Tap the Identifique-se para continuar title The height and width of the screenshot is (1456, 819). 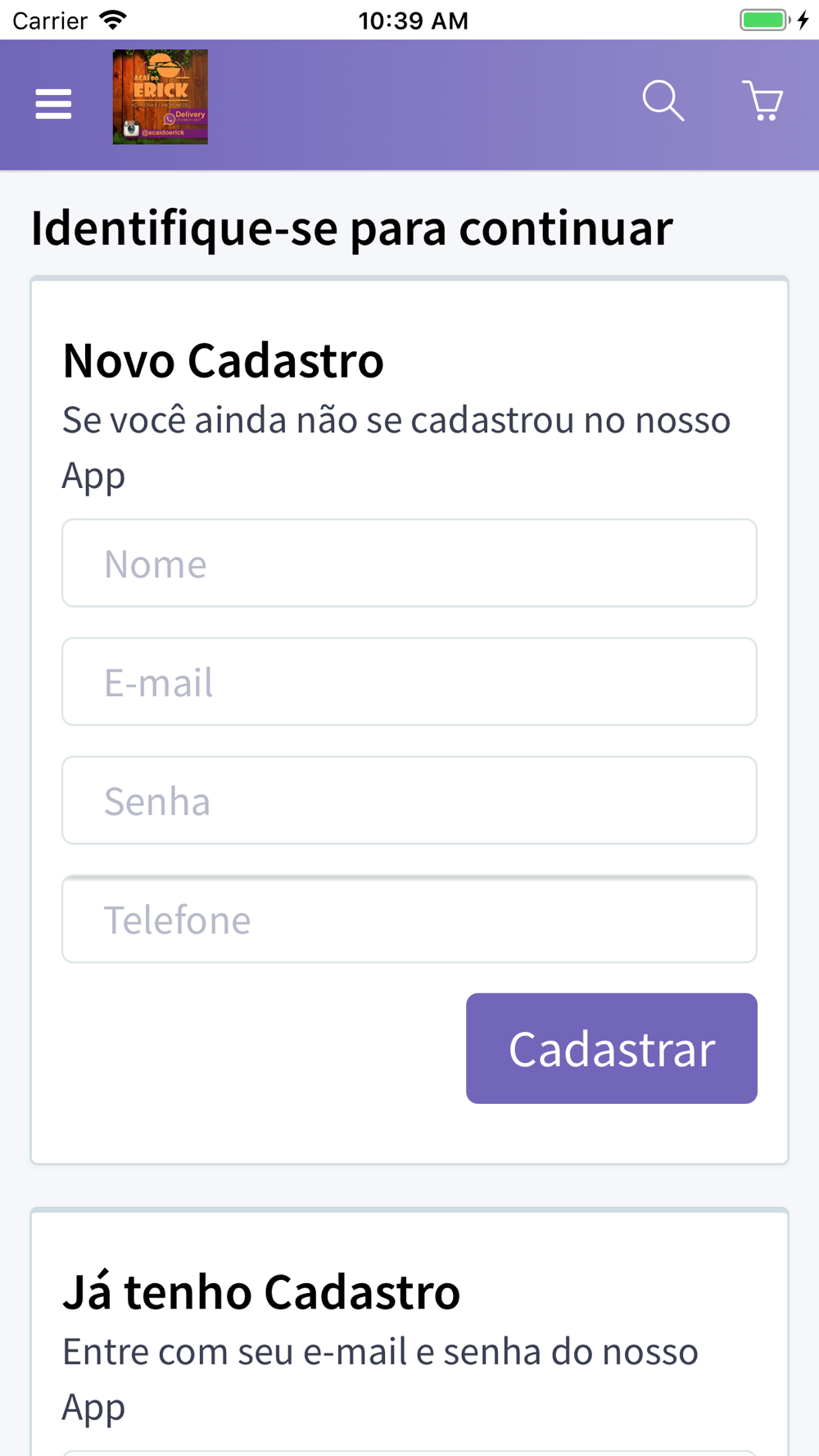click(352, 228)
